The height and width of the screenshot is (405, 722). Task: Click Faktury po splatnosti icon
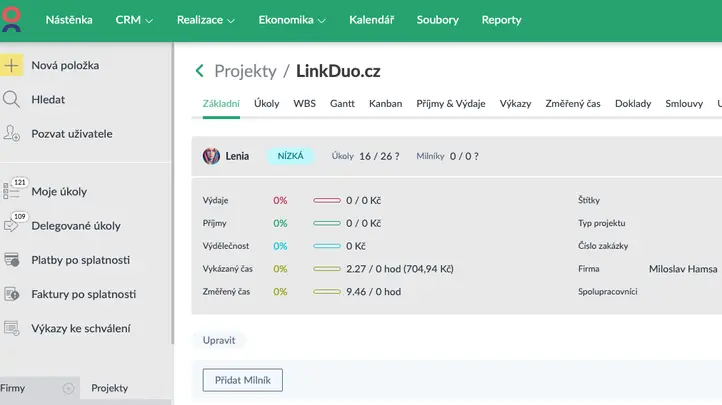12,294
